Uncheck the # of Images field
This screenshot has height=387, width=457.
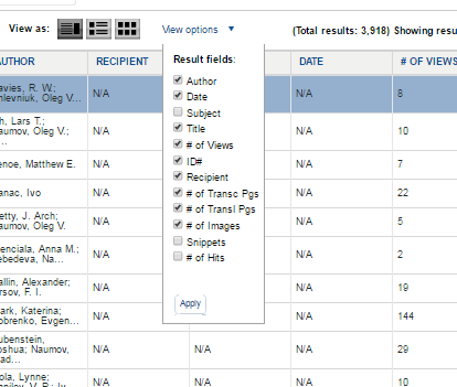click(178, 224)
